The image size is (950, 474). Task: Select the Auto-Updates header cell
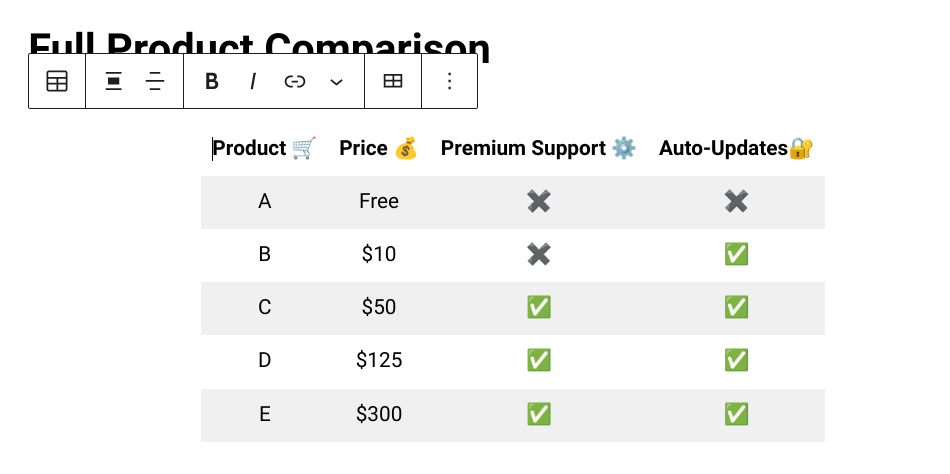[736, 149]
